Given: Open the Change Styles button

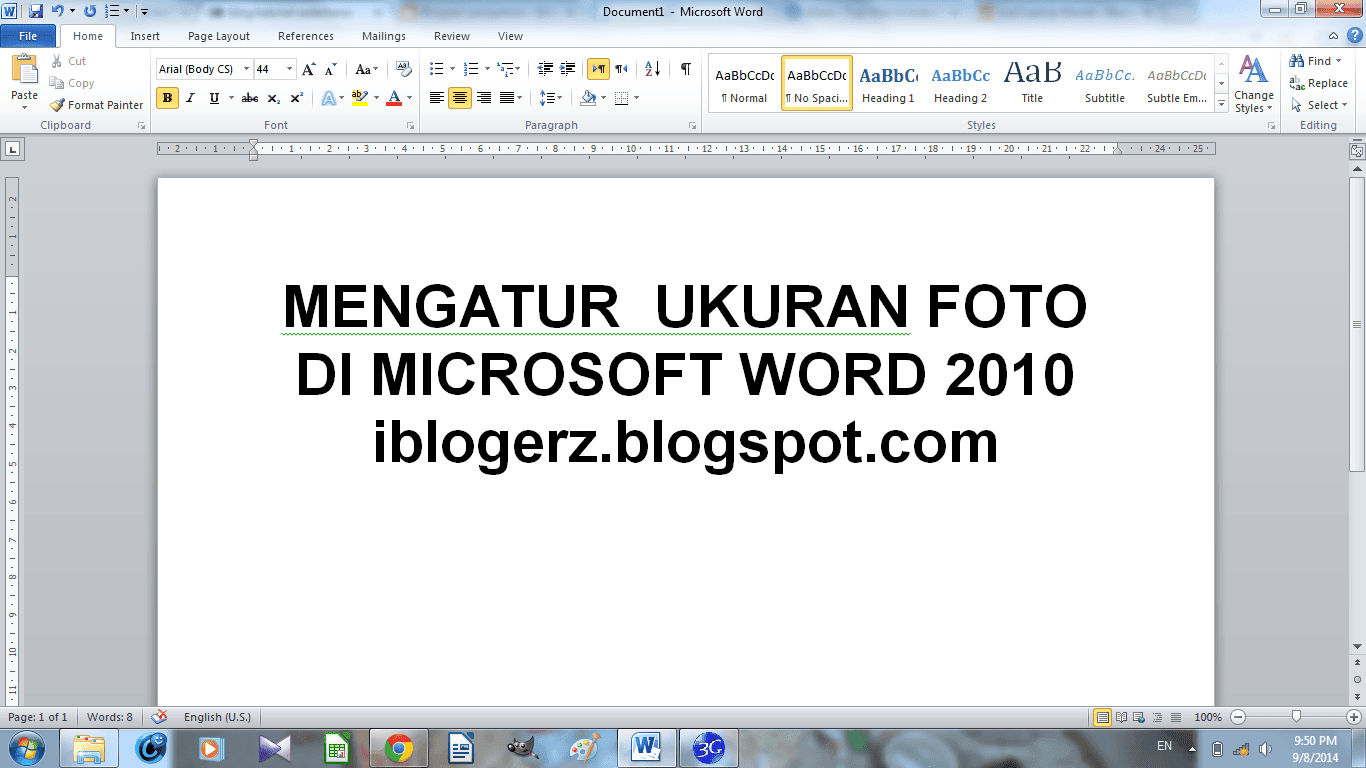Looking at the screenshot, I should (1254, 84).
